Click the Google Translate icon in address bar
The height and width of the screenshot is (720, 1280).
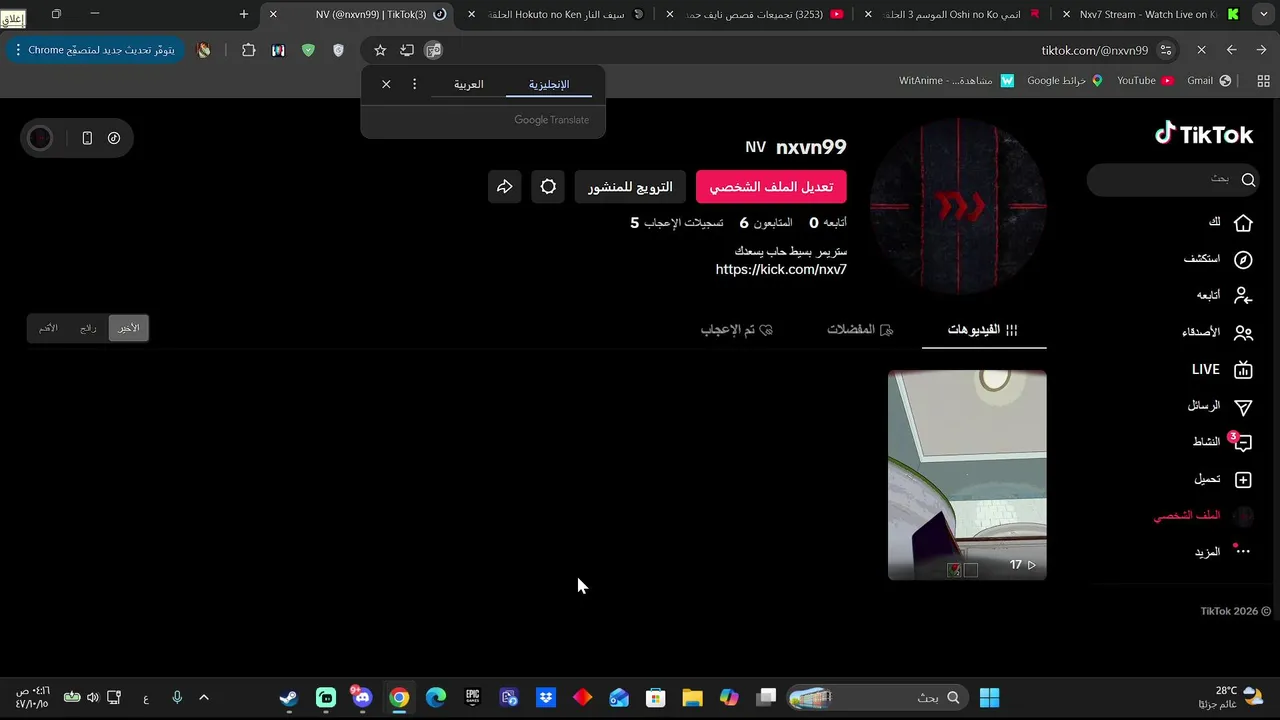click(x=433, y=50)
